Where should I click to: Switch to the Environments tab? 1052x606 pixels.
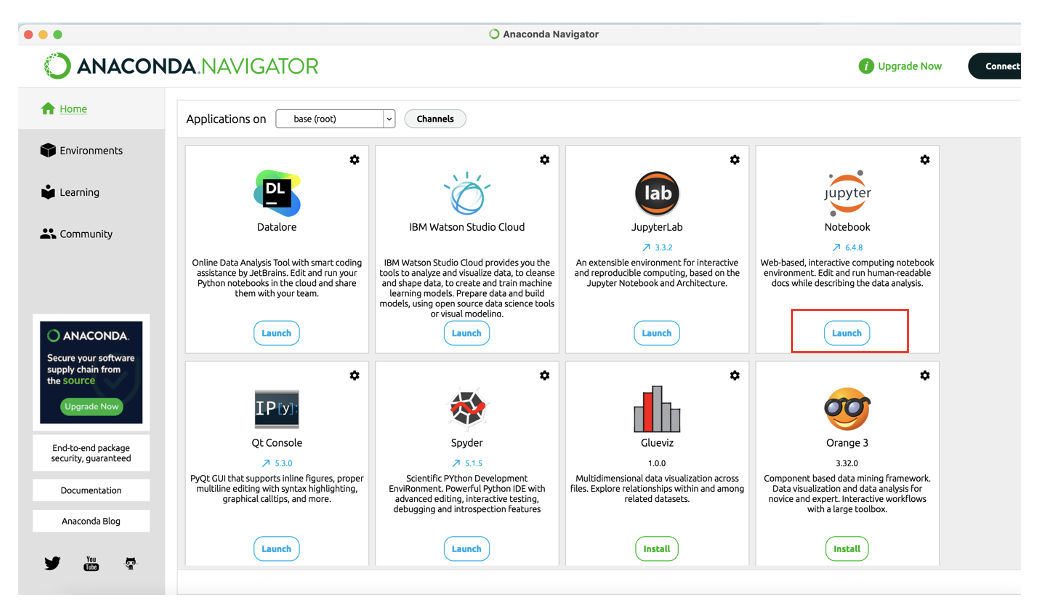(82, 150)
